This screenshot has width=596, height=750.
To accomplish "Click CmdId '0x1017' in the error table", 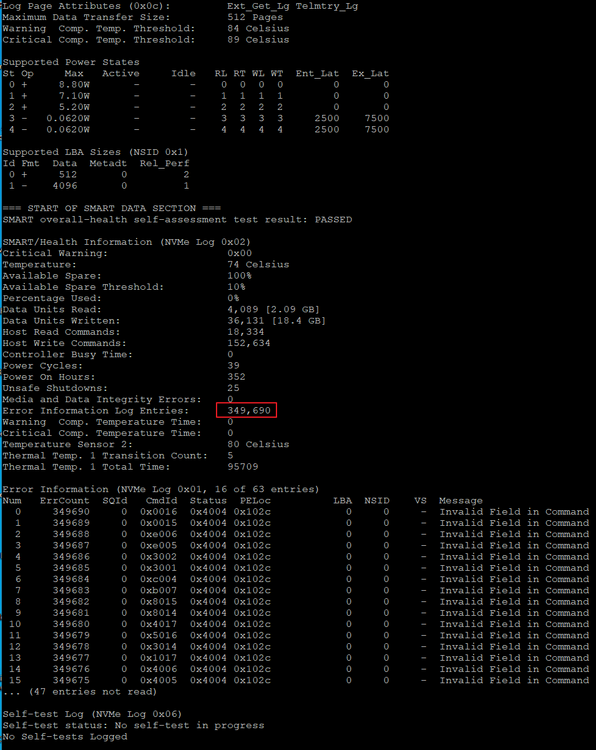I will click(x=158, y=658).
